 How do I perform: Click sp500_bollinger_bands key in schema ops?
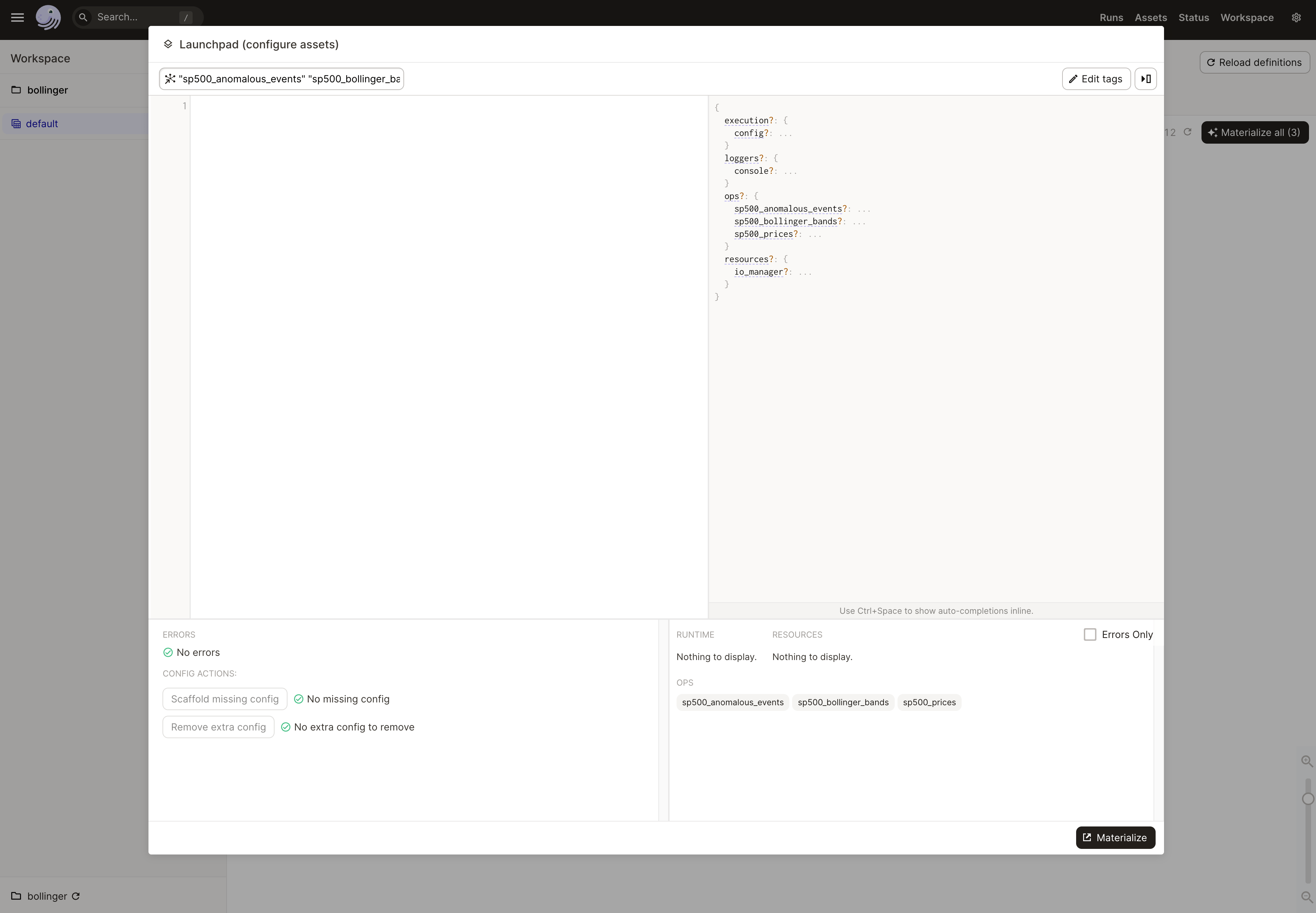pos(785,221)
